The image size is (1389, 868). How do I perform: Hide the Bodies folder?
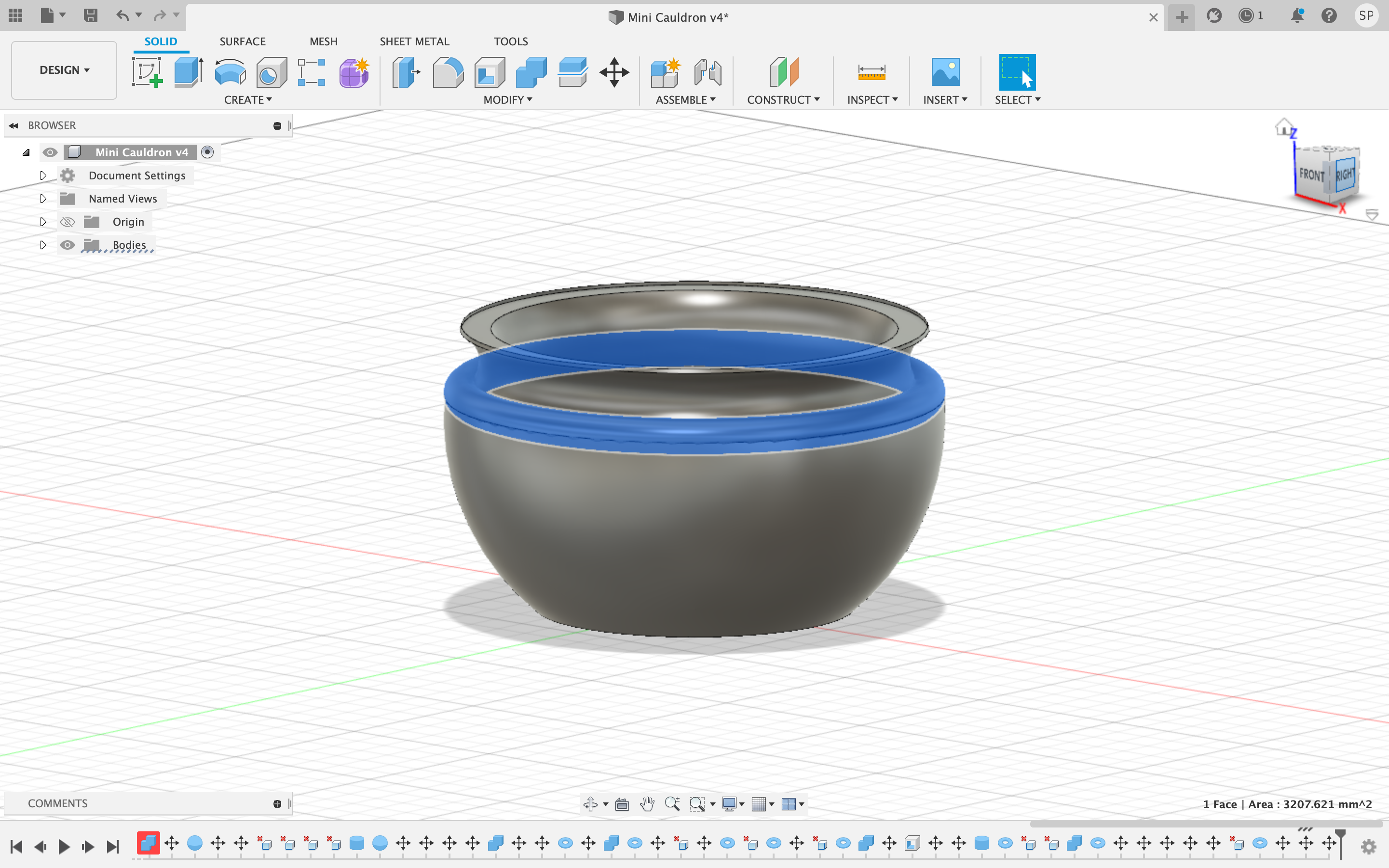click(68, 245)
